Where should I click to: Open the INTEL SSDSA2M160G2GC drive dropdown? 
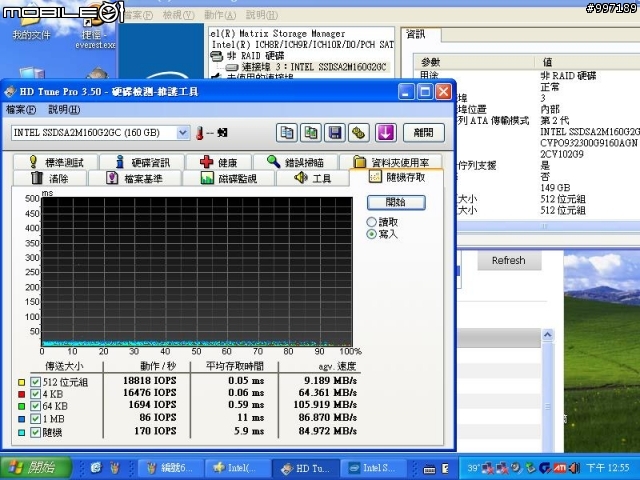pyautogui.click(x=183, y=133)
